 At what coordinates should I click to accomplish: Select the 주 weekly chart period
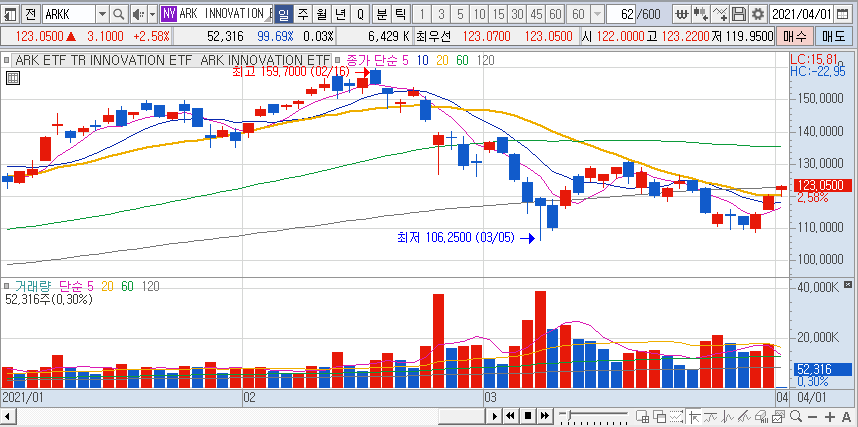303,14
